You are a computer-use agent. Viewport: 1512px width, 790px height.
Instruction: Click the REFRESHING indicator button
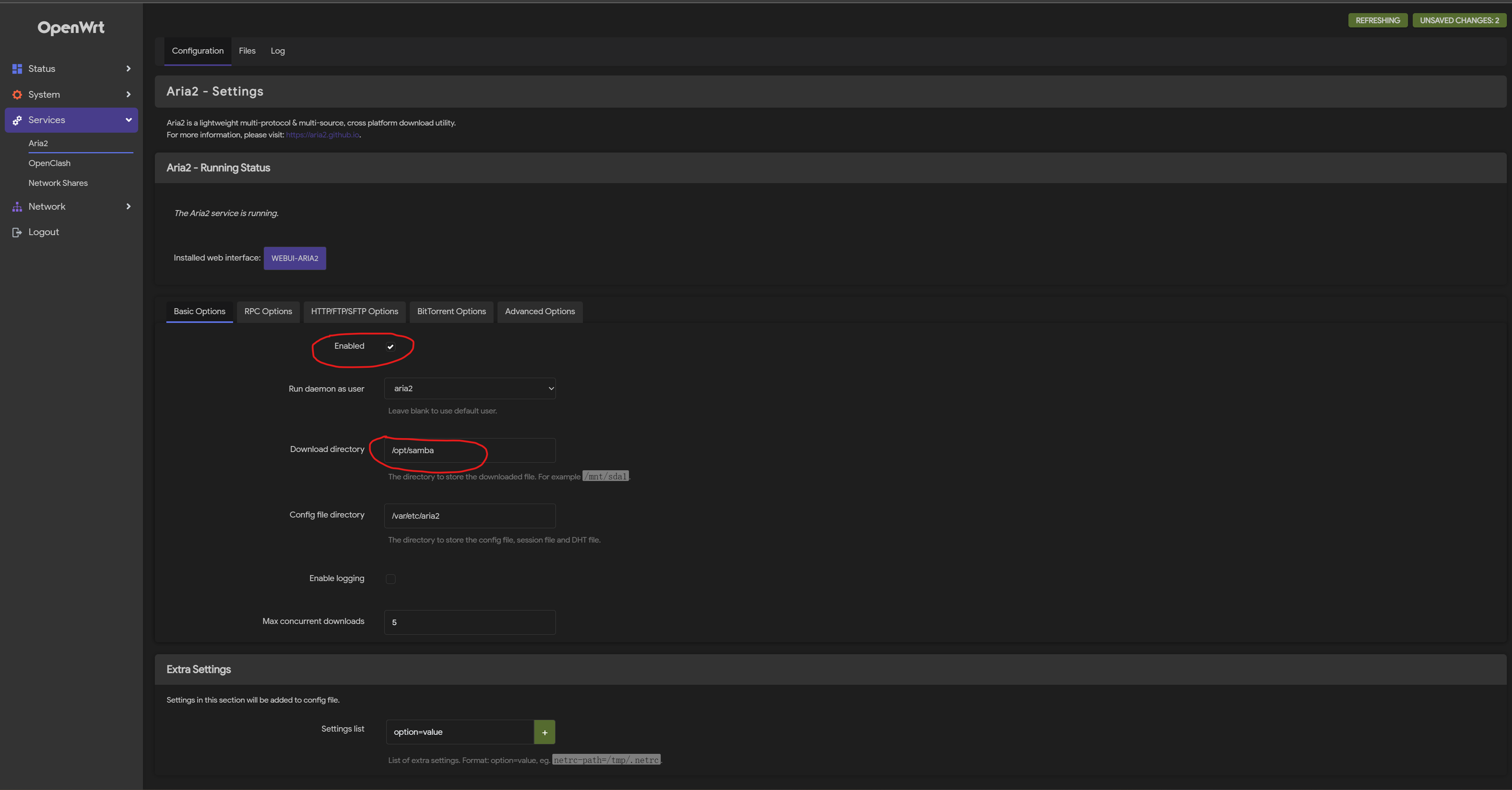pyautogui.click(x=1377, y=21)
